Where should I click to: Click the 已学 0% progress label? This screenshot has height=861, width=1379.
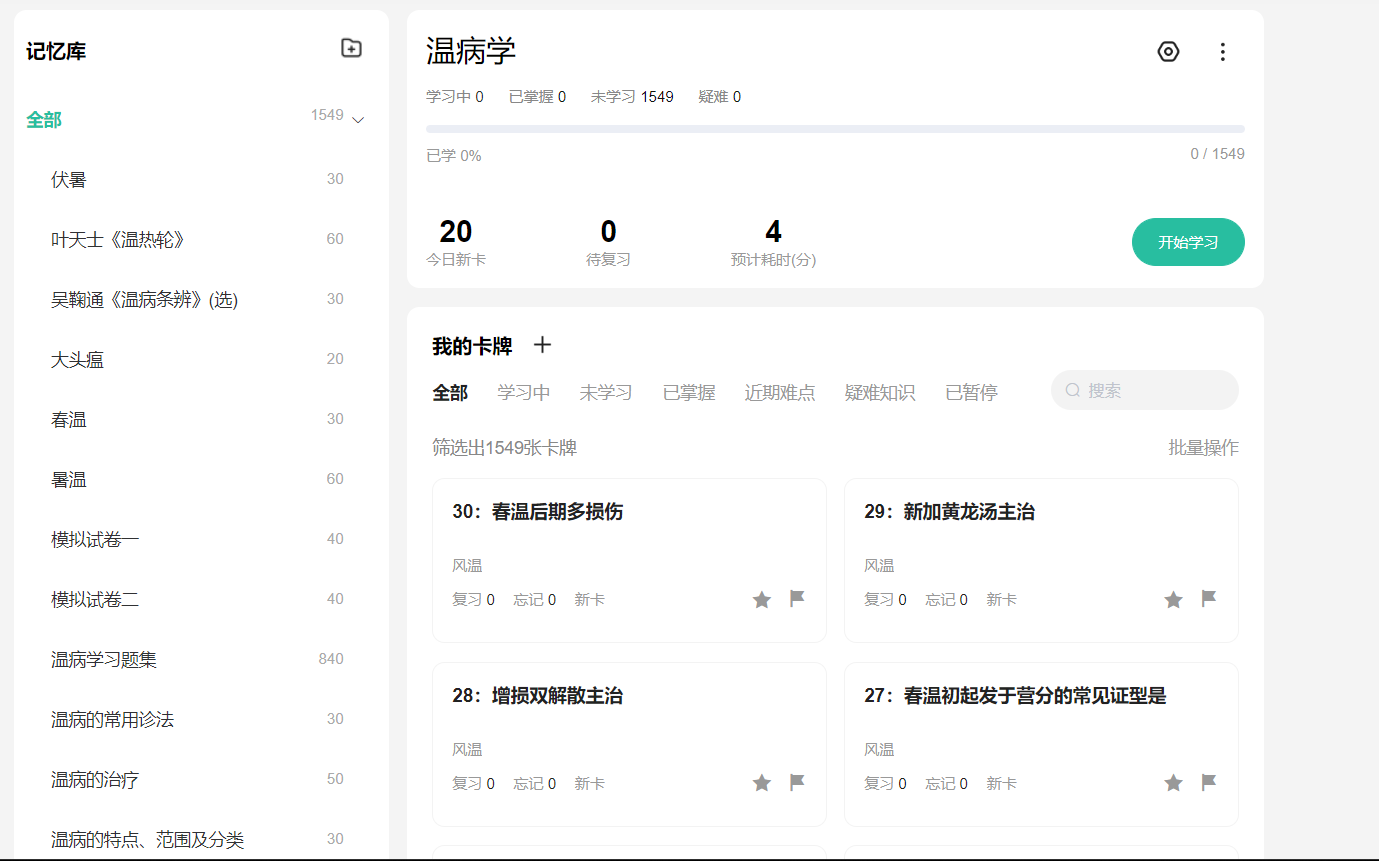click(x=454, y=156)
